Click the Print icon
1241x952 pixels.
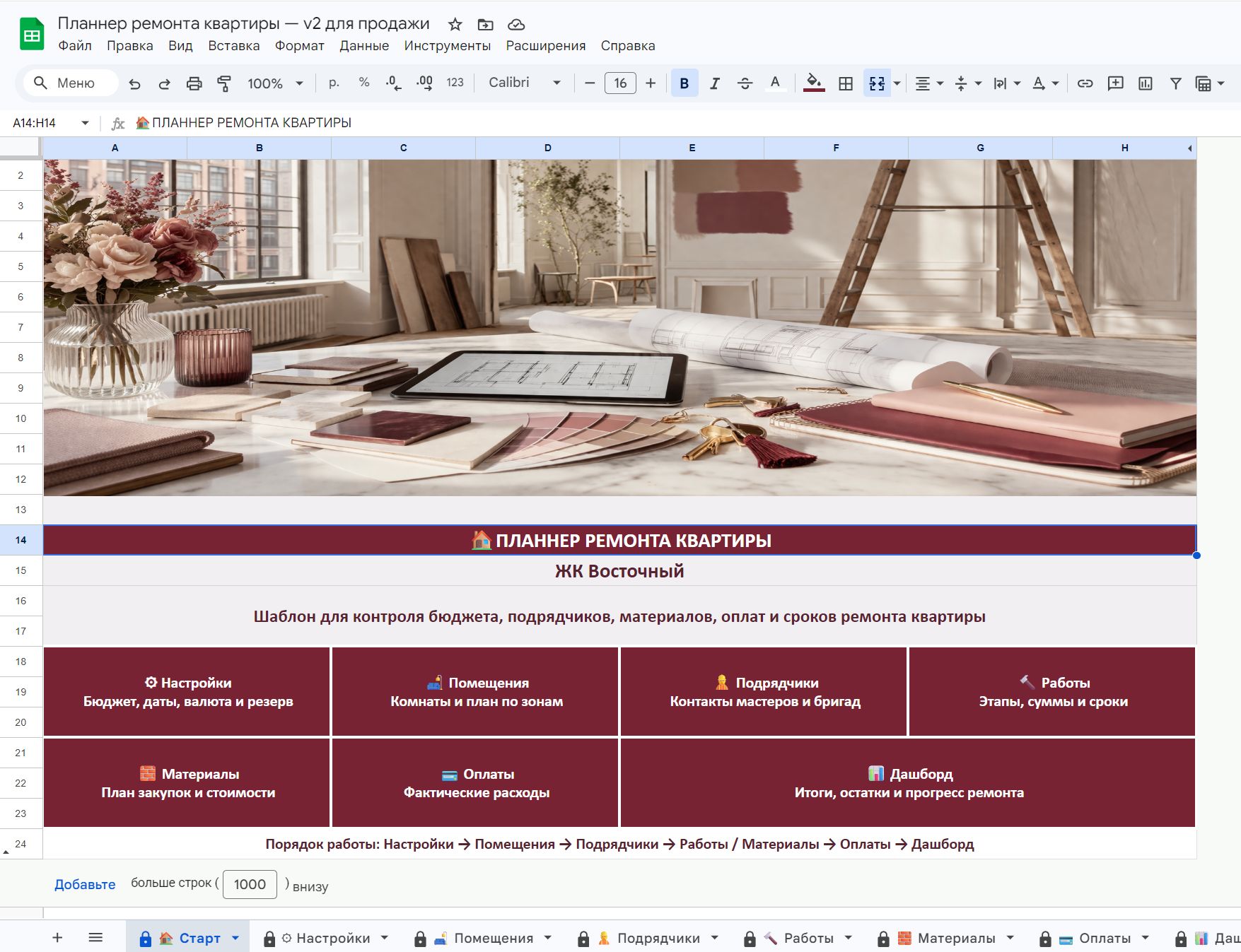[194, 83]
